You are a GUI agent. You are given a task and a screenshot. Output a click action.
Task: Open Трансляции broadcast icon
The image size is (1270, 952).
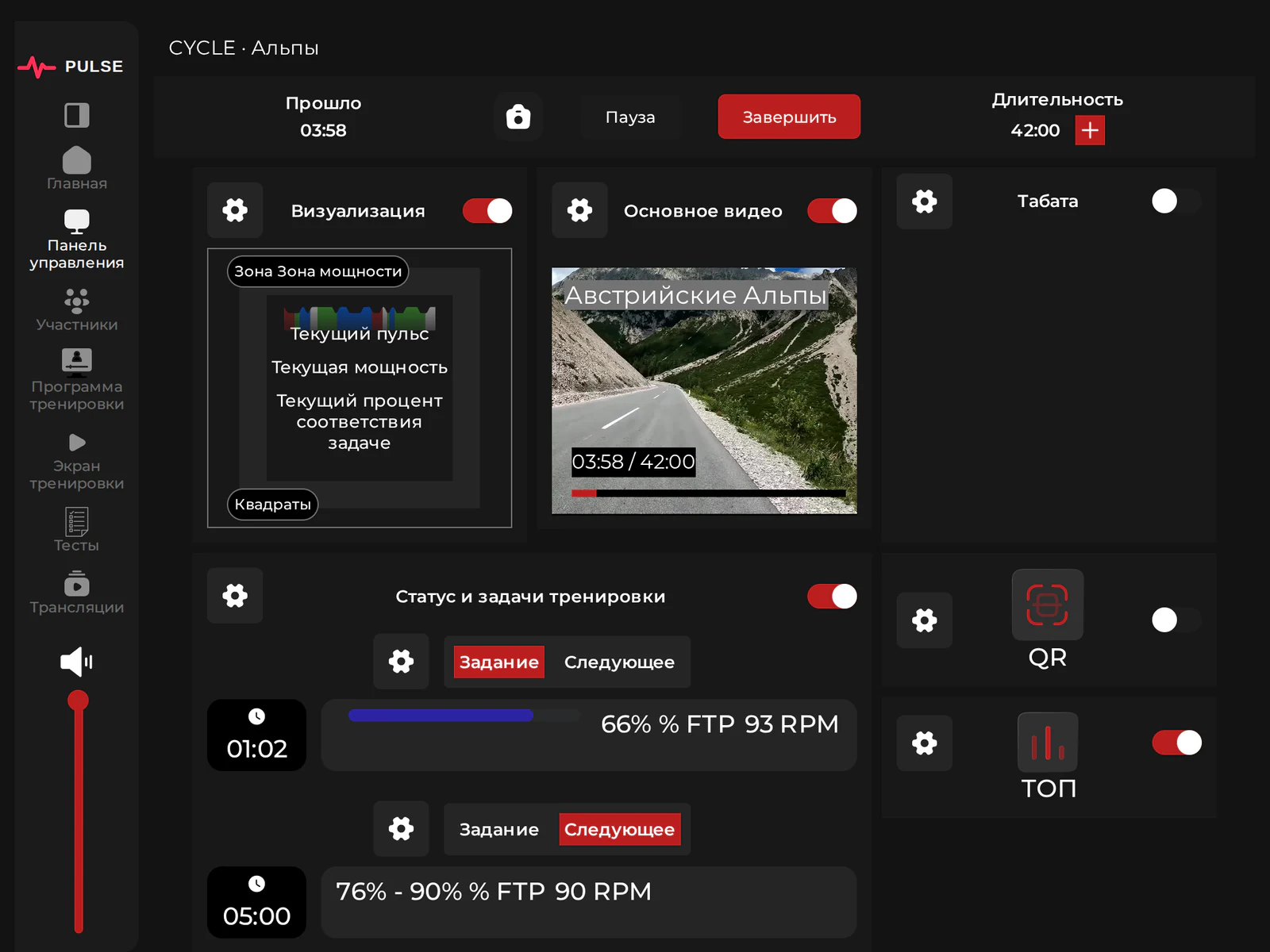[77, 583]
